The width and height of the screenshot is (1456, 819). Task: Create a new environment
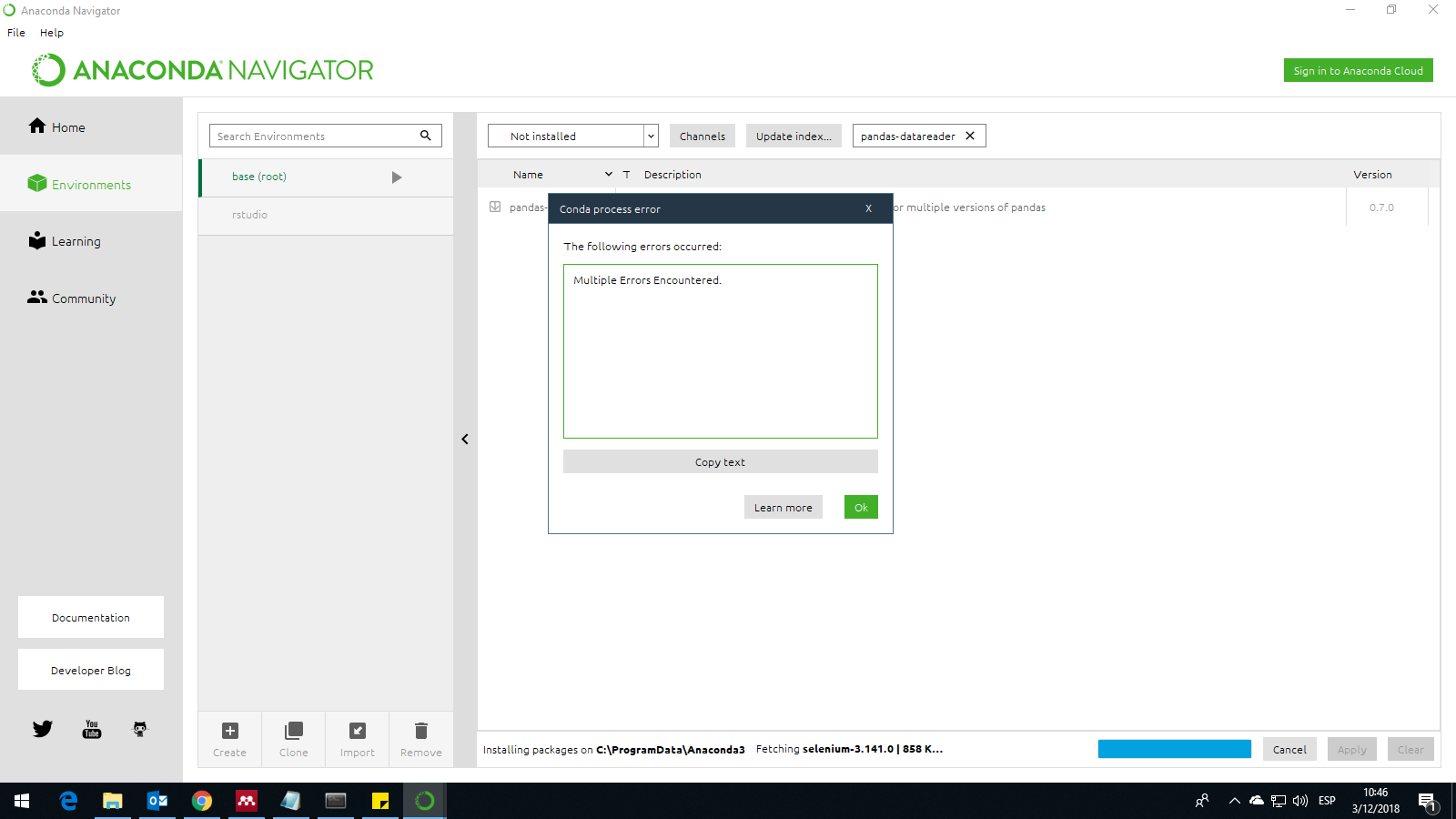228,738
